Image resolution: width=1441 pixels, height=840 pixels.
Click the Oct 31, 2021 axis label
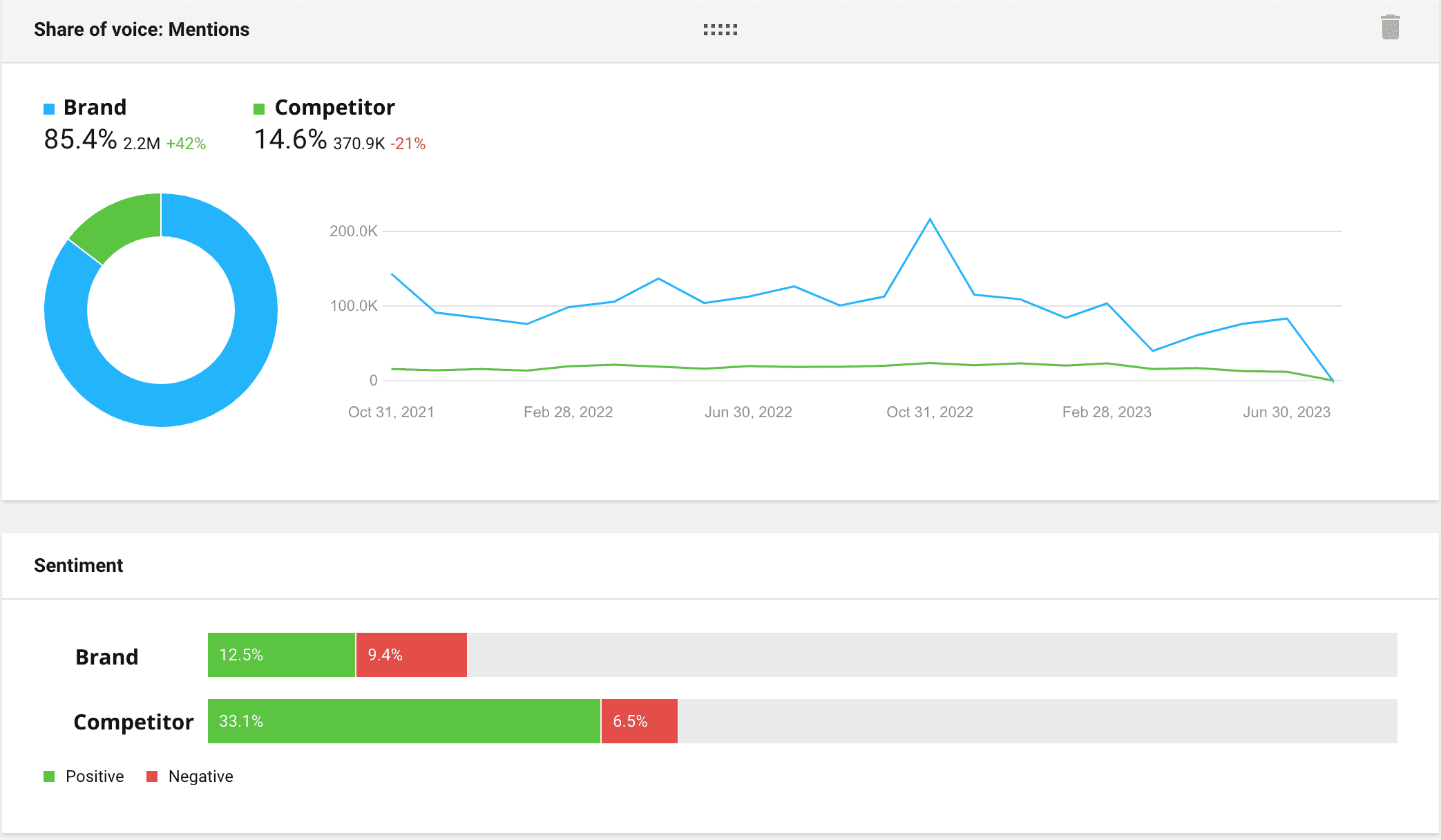tap(391, 412)
